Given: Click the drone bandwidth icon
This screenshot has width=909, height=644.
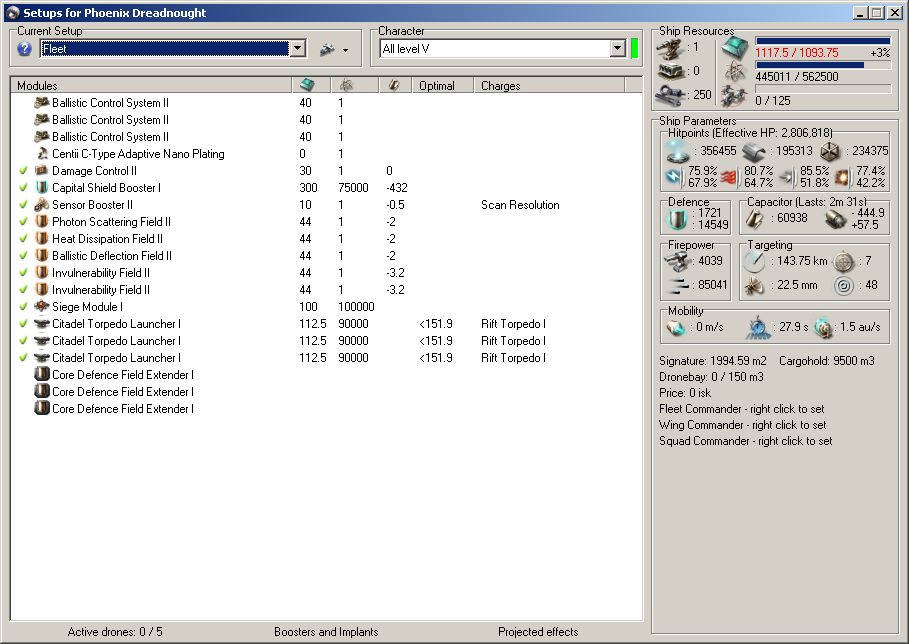Looking at the screenshot, I should point(734,96).
